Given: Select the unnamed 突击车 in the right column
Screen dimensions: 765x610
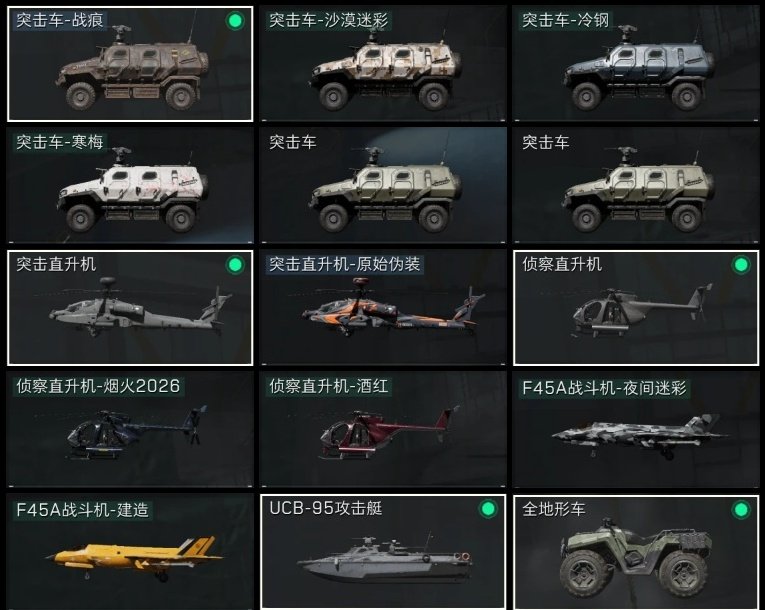Looking at the screenshot, I should tap(636, 185).
